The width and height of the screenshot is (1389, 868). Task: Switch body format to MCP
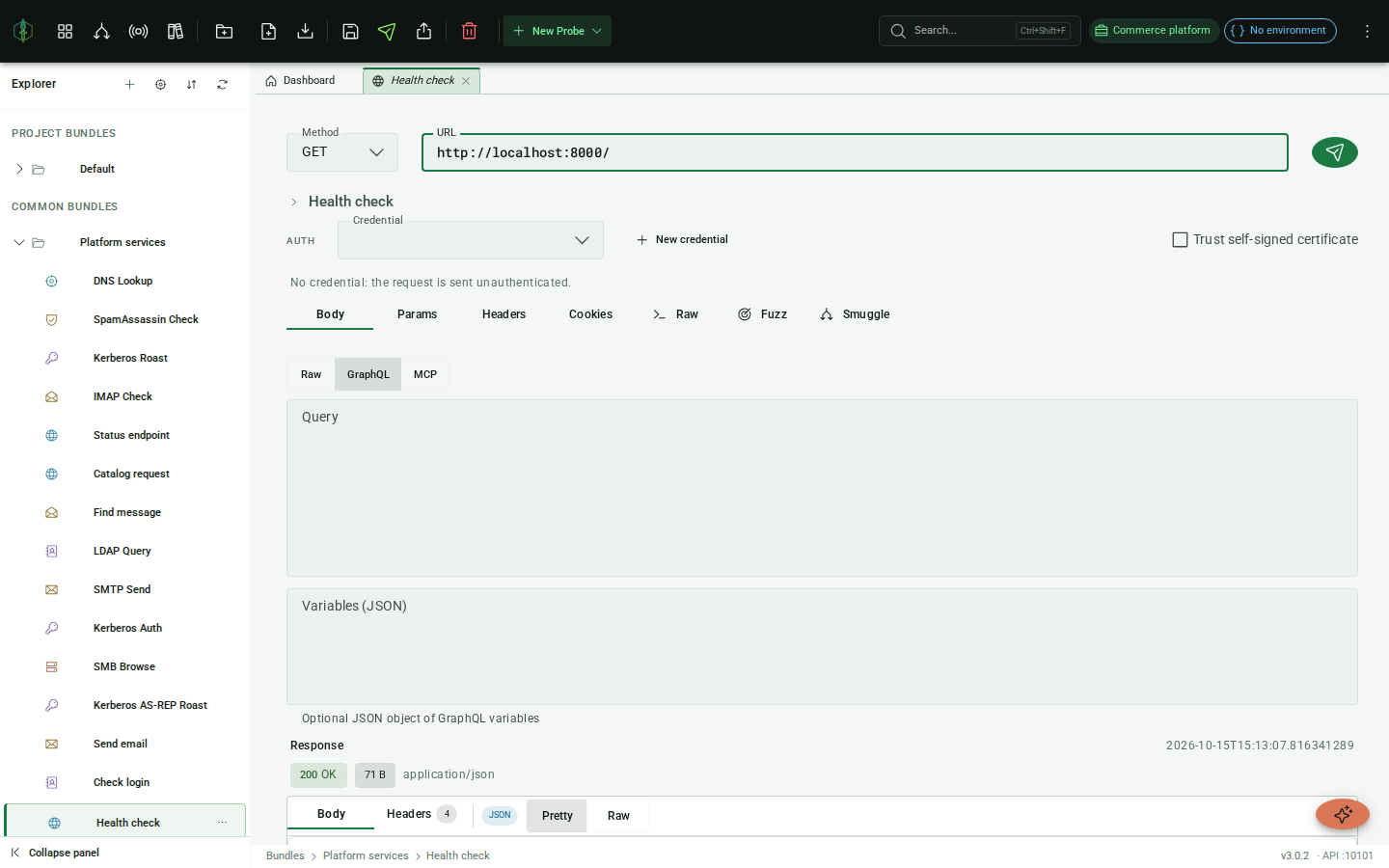point(425,374)
